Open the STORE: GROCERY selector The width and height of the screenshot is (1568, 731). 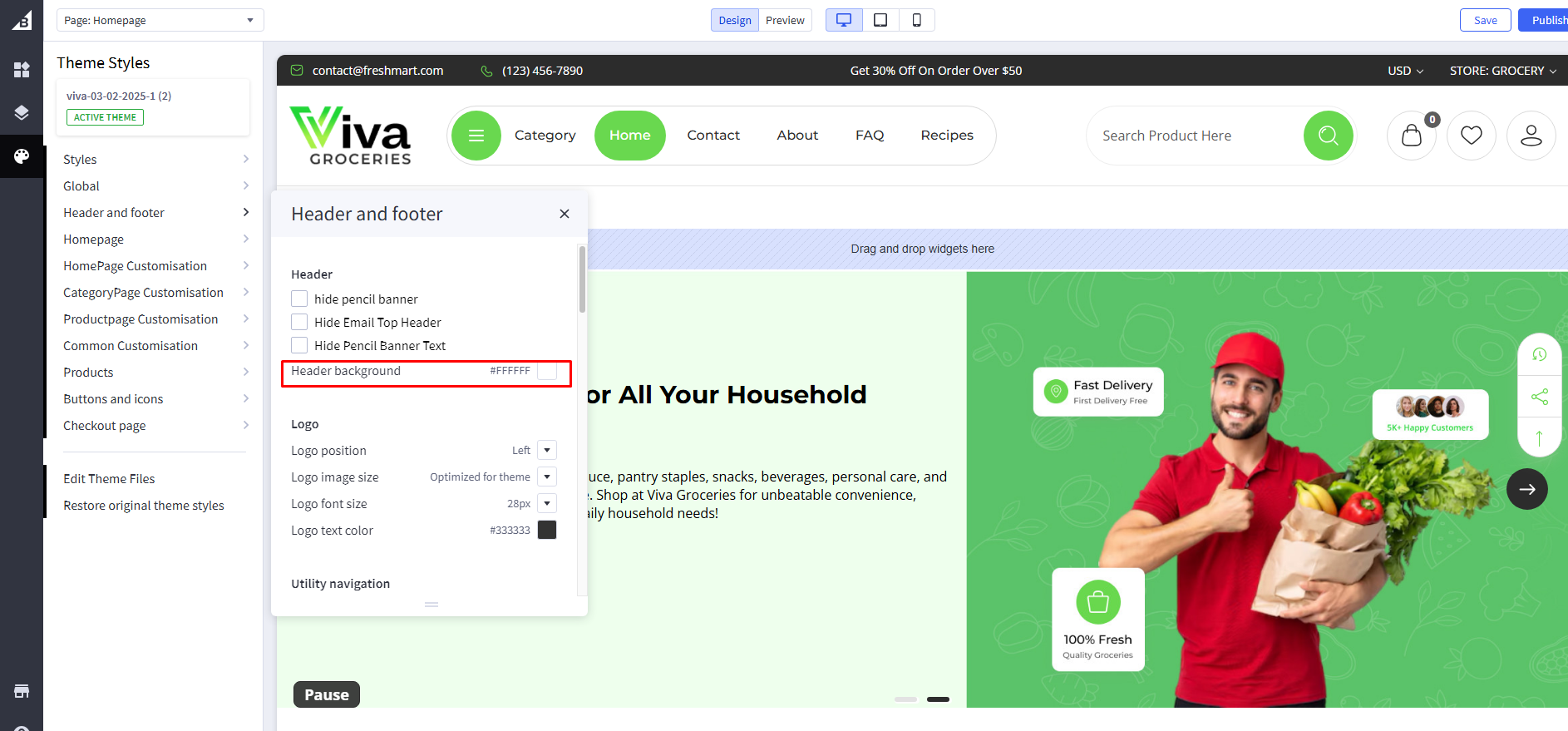[1503, 71]
